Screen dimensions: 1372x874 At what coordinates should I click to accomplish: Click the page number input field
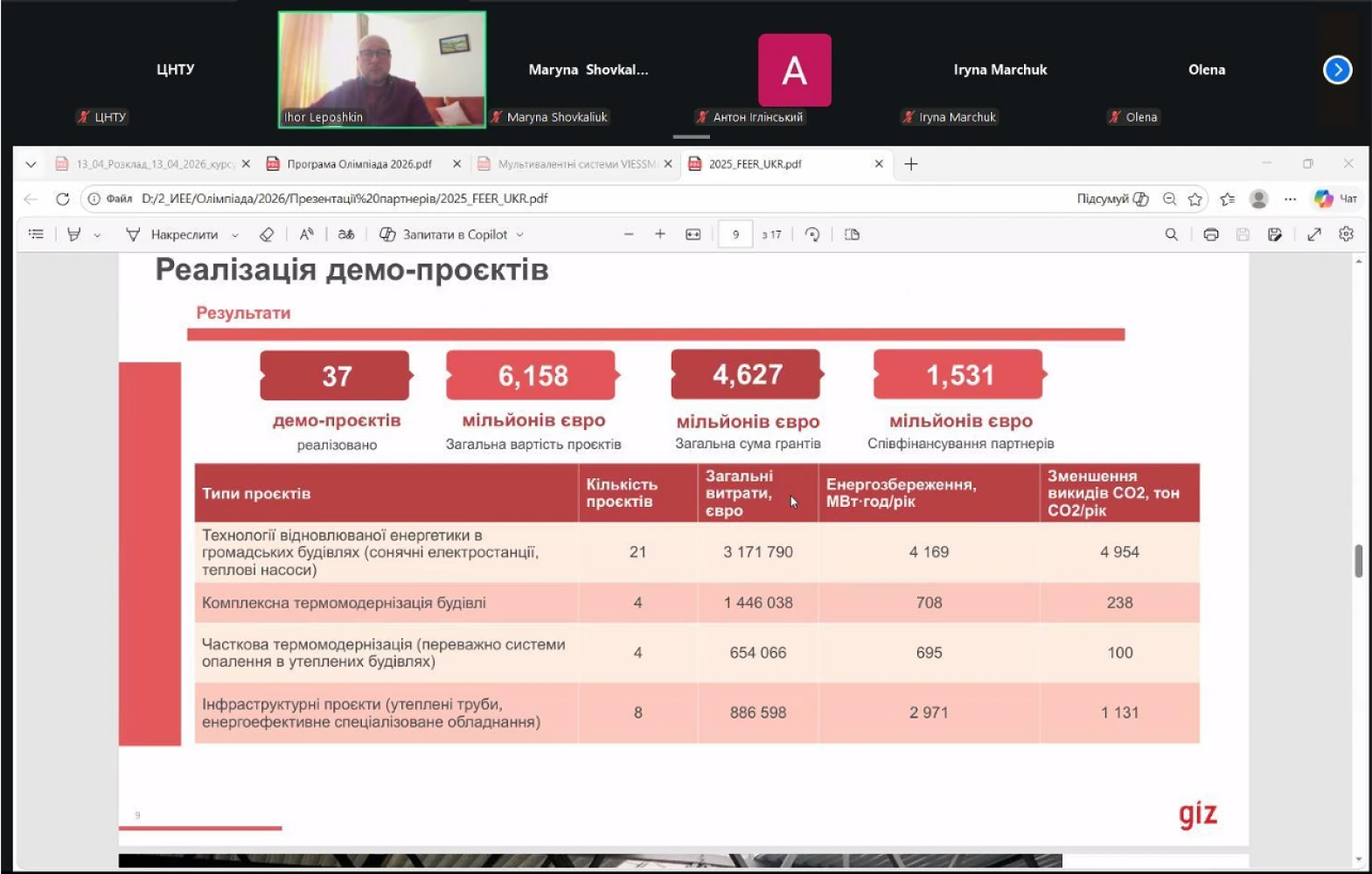click(x=735, y=234)
